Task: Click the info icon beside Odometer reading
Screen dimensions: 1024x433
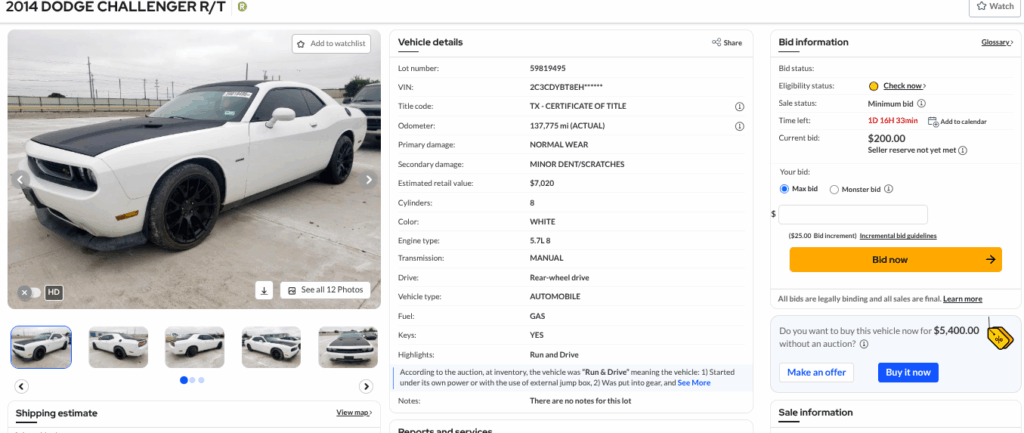Action: tap(740, 126)
